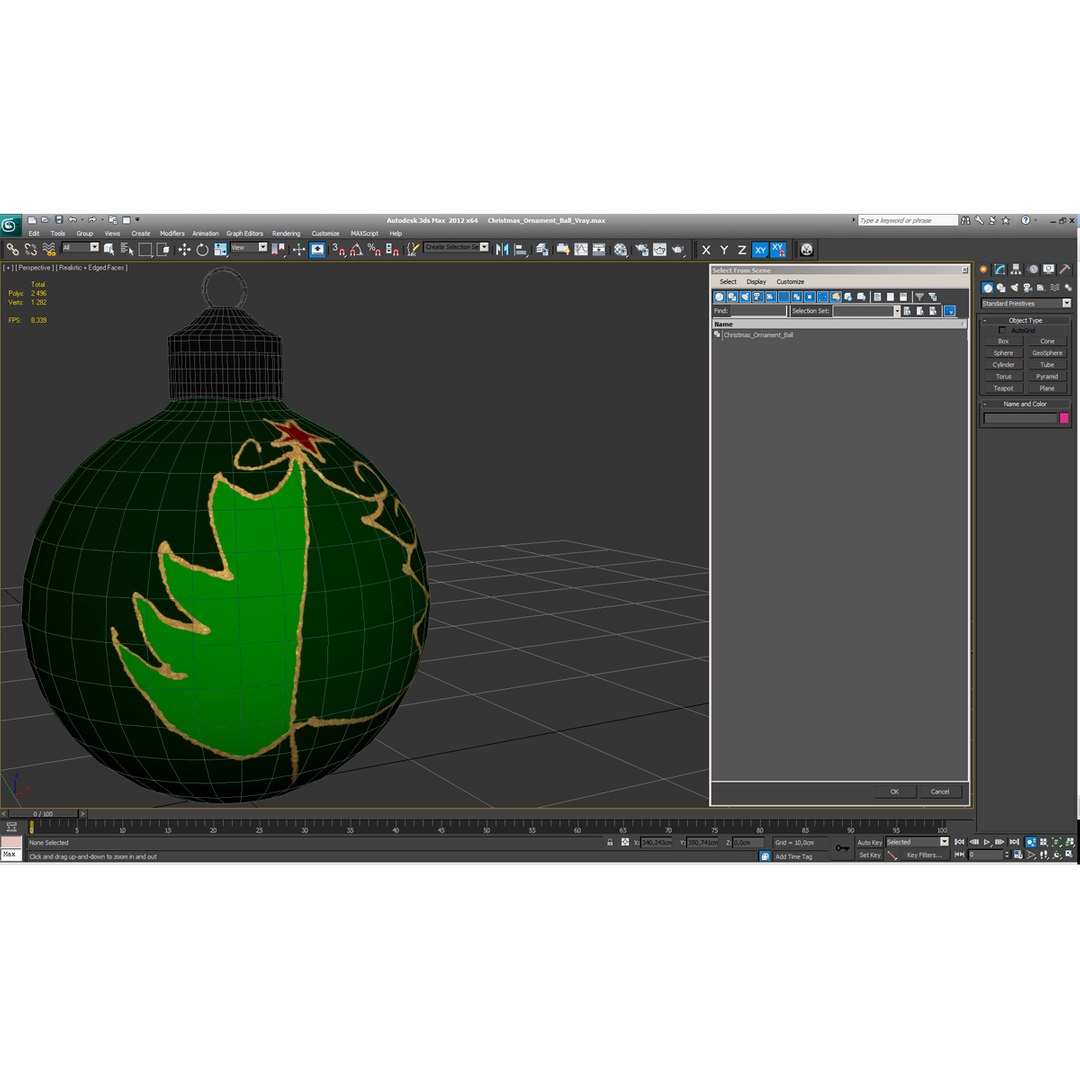The width and height of the screenshot is (1080, 1080).
Task: Toggle the Spinner Snap button
Action: pos(392,249)
